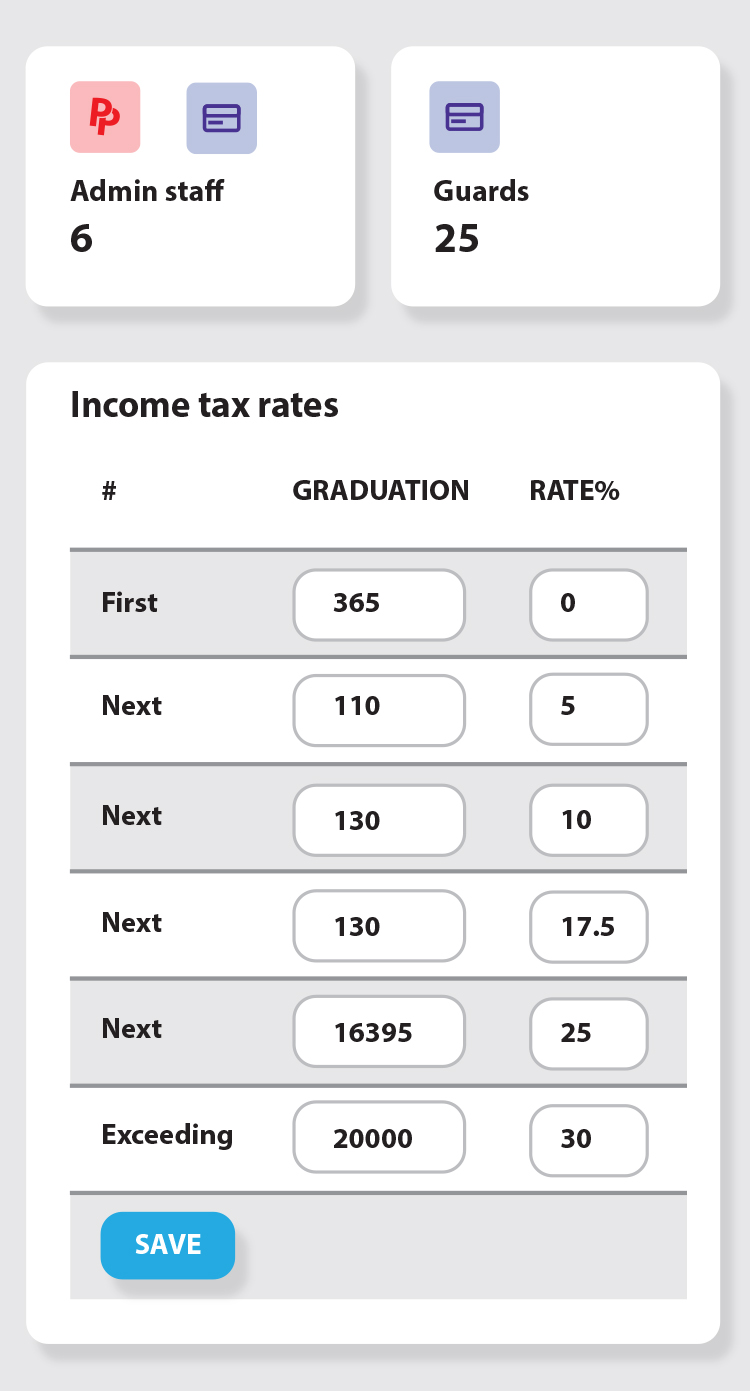Select the Exceeding row label

(x=167, y=1135)
